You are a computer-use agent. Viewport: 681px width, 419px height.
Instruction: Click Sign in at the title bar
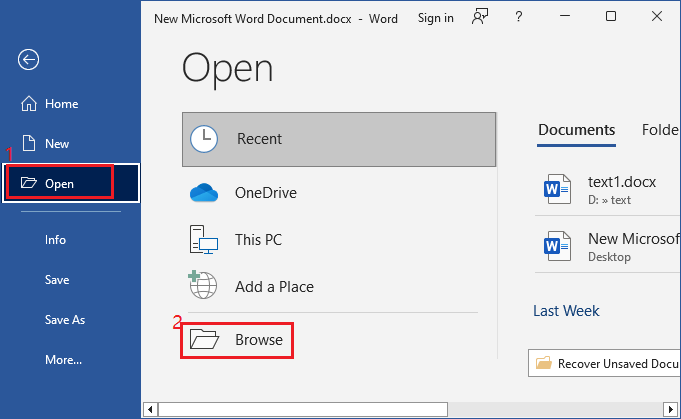point(436,18)
